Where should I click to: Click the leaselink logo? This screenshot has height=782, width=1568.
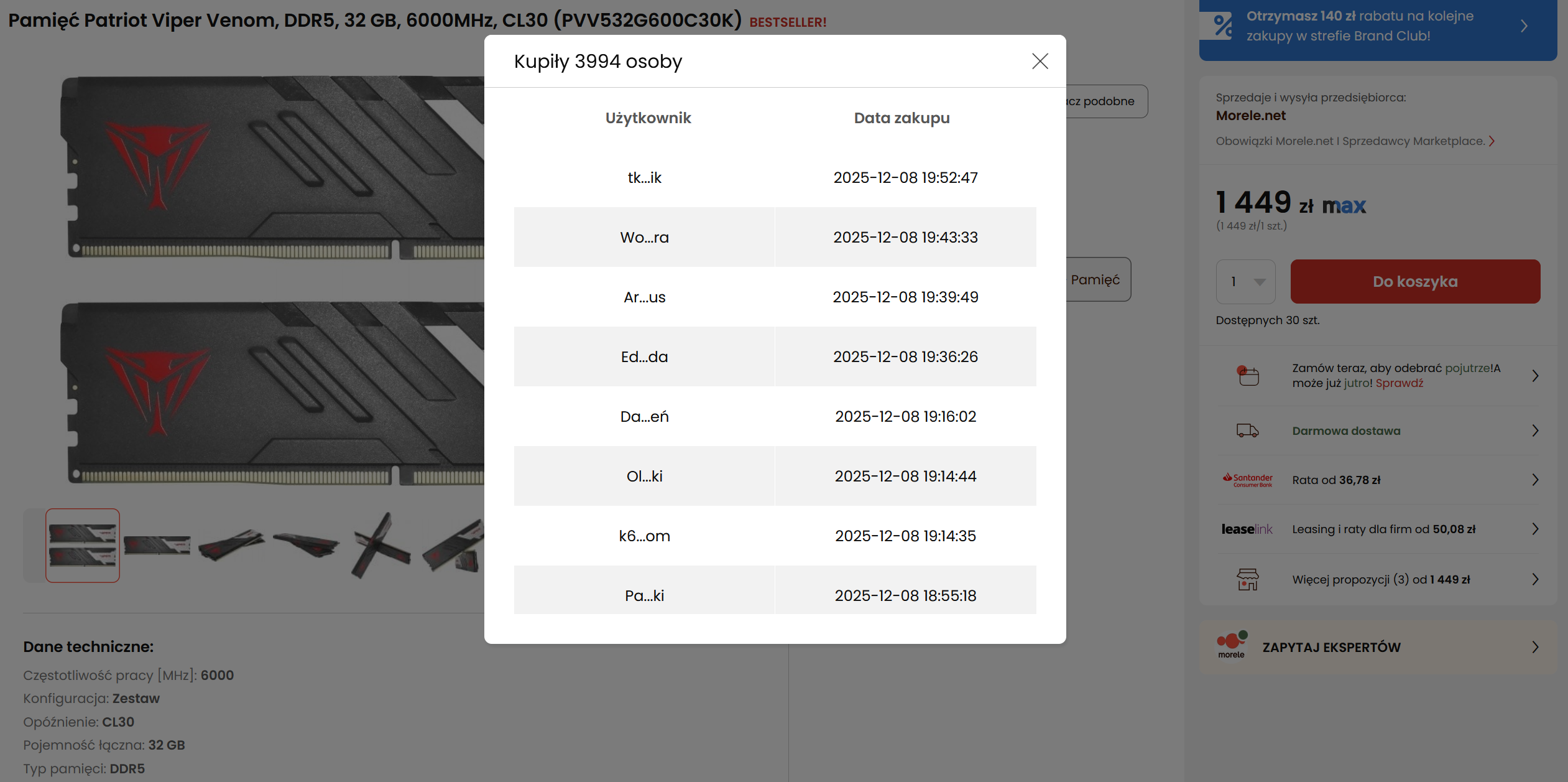click(1247, 529)
